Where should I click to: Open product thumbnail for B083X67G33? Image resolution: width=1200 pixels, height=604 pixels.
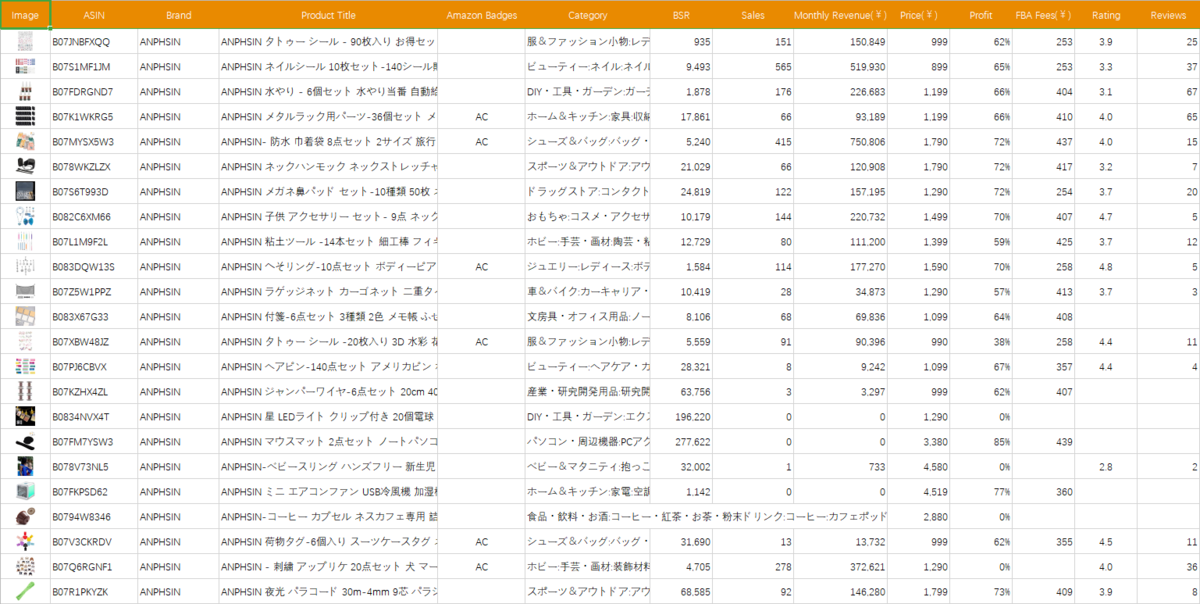25,317
